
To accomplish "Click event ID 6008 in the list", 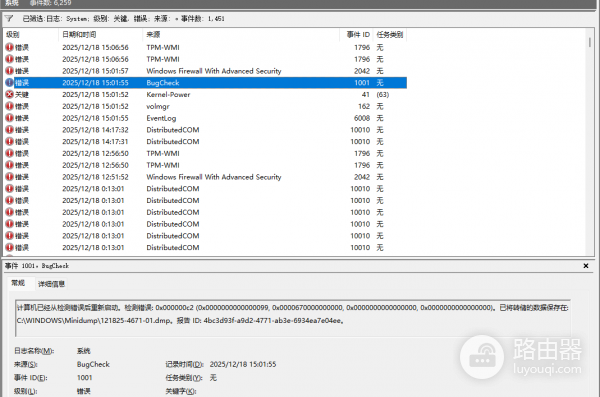I will pyautogui.click(x=362, y=118).
